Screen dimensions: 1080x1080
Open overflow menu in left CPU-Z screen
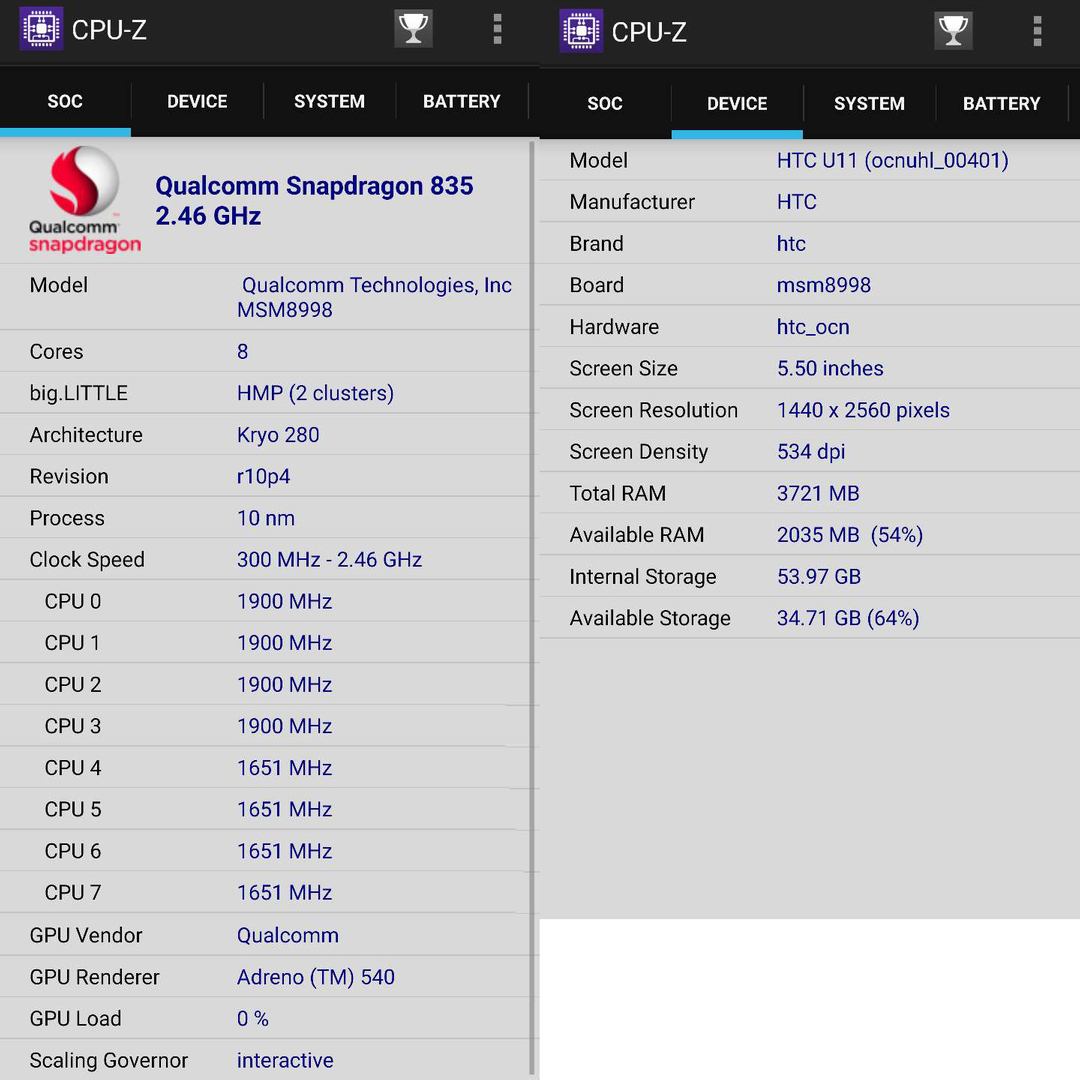click(x=497, y=30)
